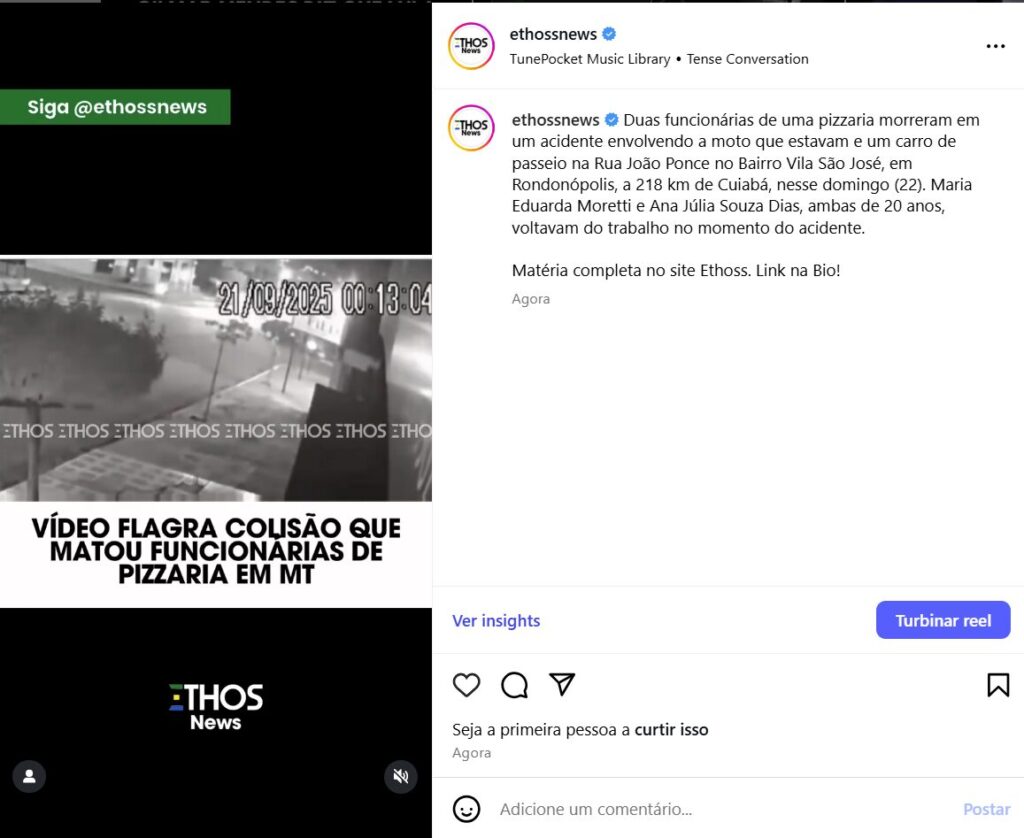Viewport: 1024px width, 838px height.
Task: Show tagged people icon on the video
Action: point(29,776)
